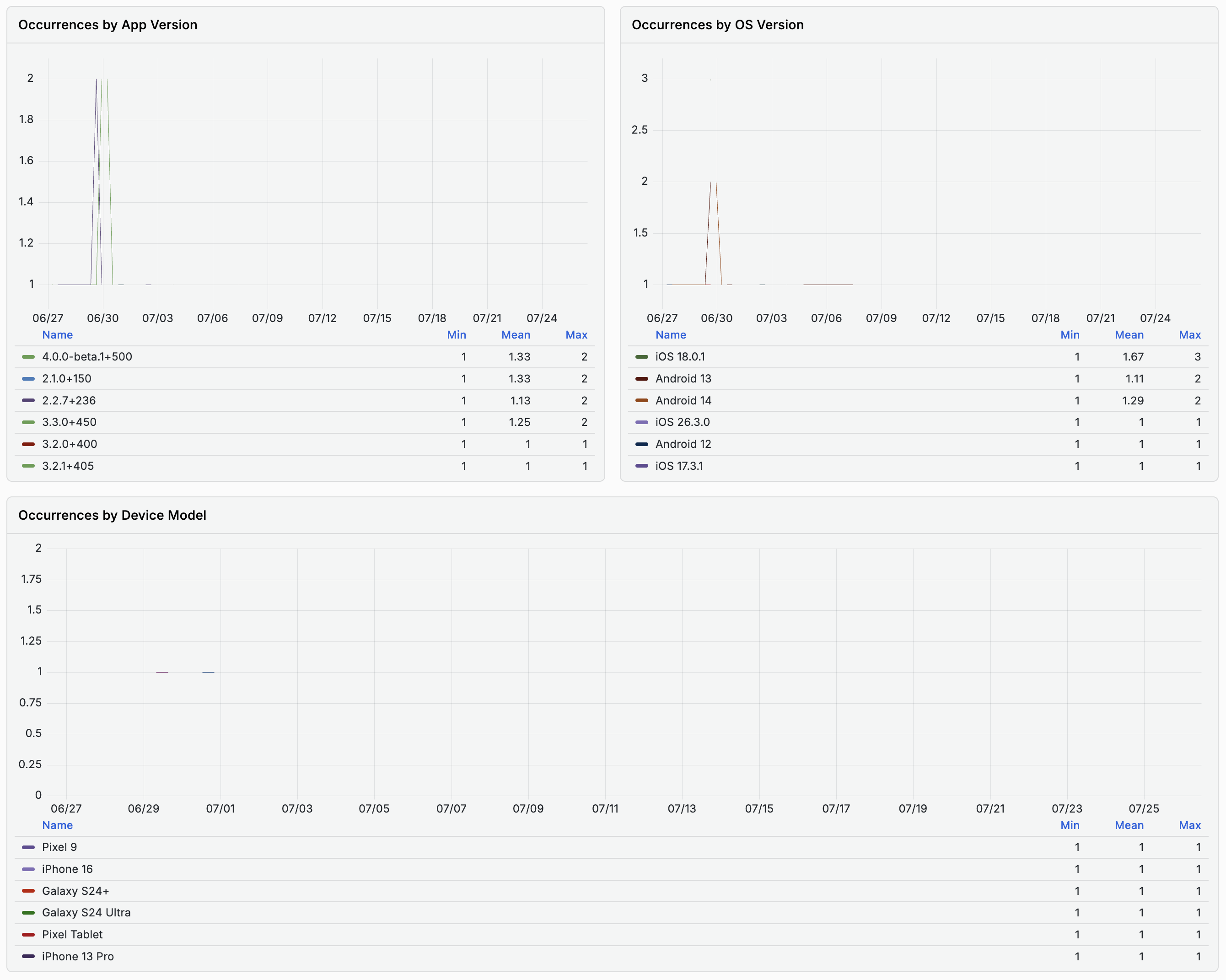This screenshot has height=980, width=1226.
Task: Click mean value 1.13 for 2.2.7+236
Action: pos(520,400)
